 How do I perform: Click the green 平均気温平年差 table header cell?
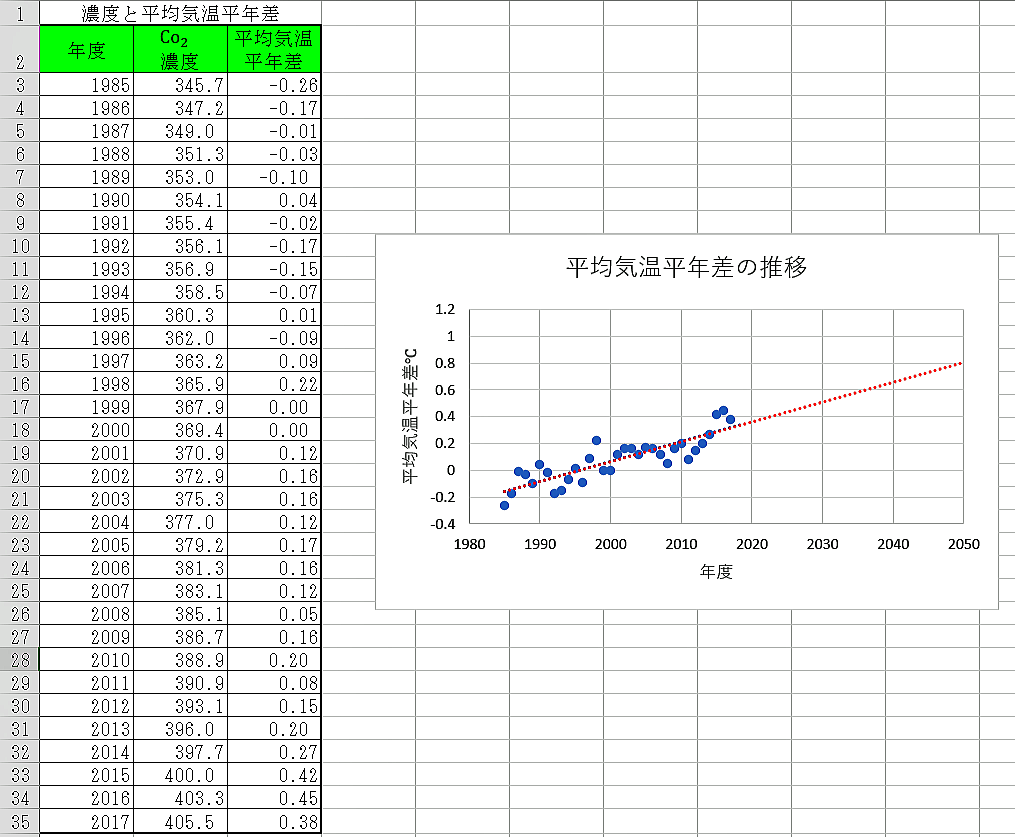pos(274,49)
